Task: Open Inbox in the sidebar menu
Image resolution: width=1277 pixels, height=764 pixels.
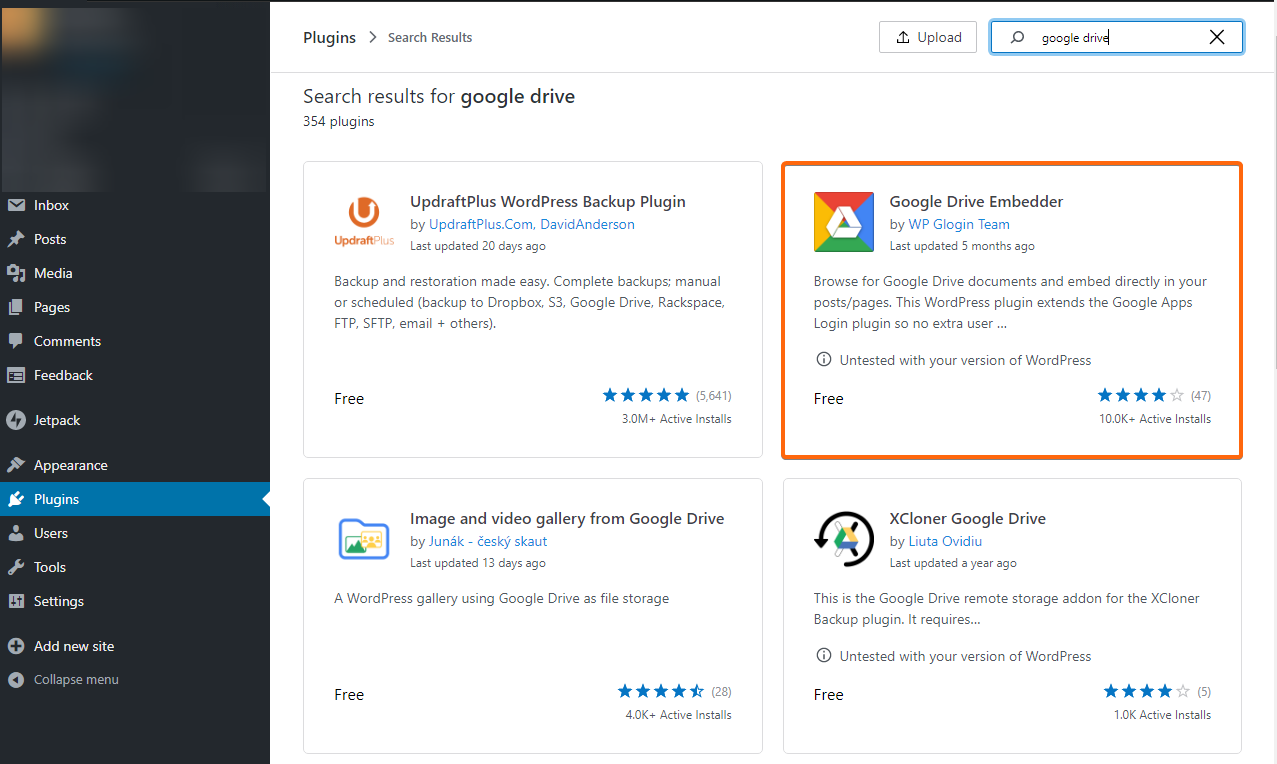Action: coord(135,205)
